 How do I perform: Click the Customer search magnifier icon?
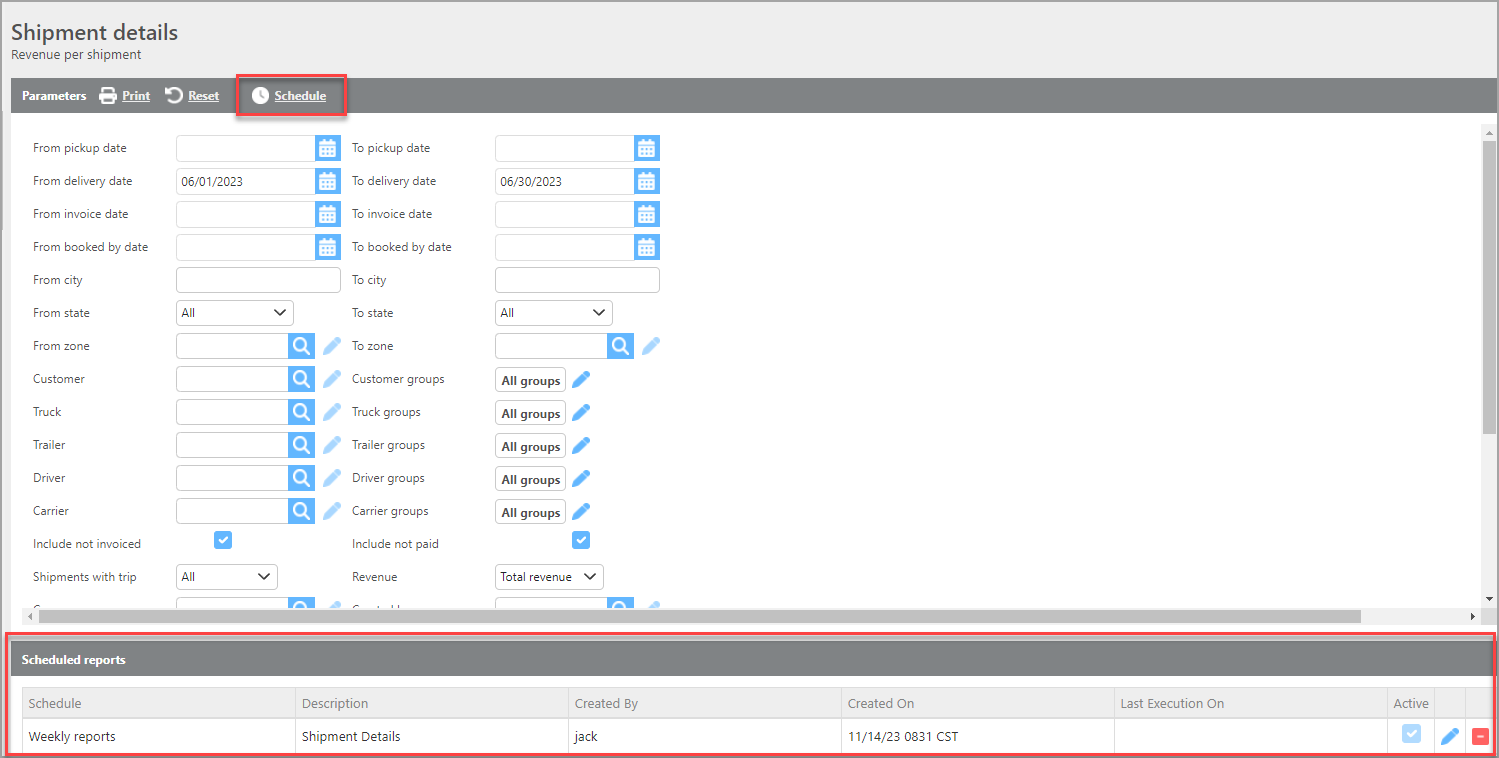(x=301, y=380)
